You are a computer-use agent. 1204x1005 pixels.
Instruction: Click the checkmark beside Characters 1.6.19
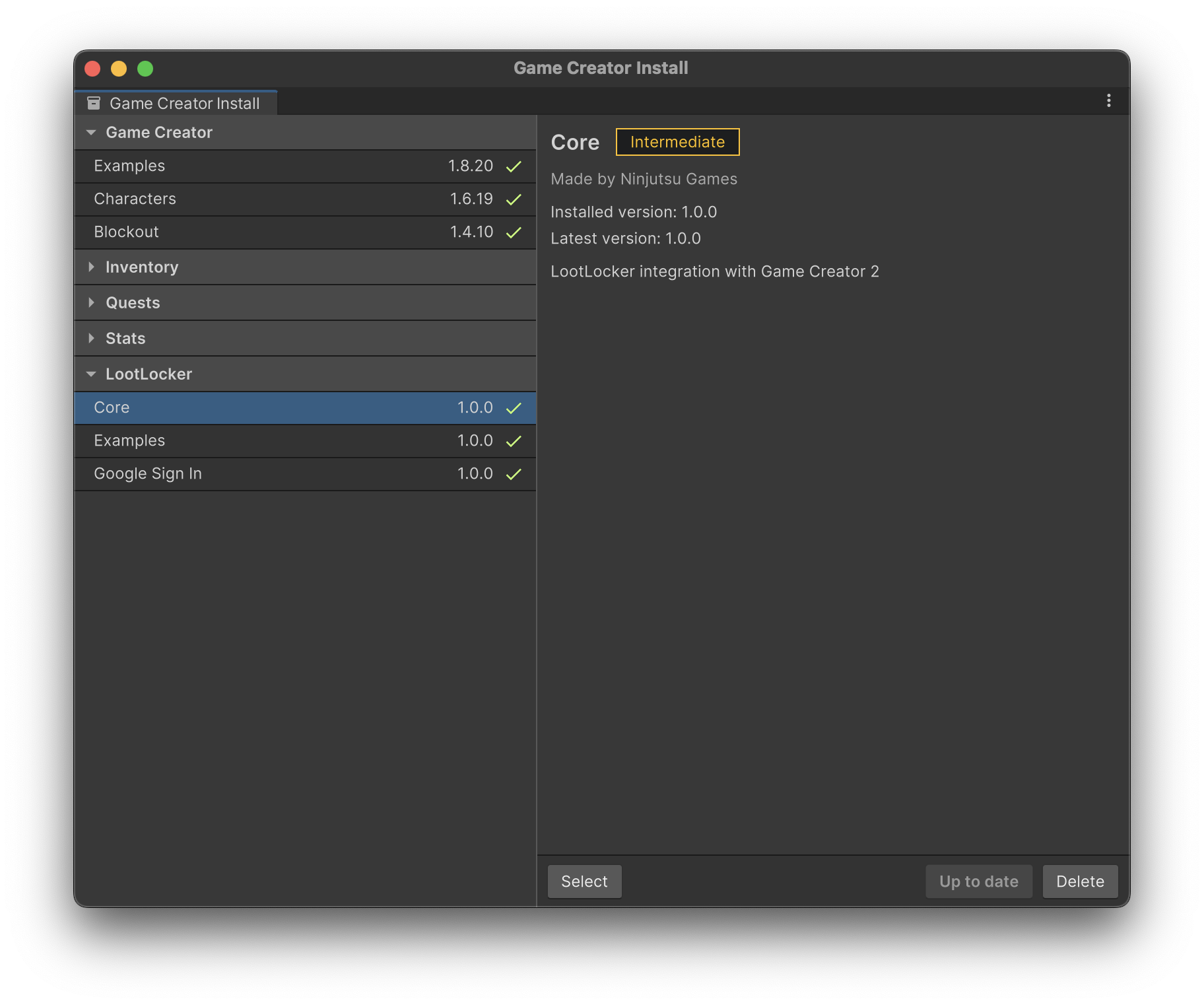pyautogui.click(x=514, y=199)
